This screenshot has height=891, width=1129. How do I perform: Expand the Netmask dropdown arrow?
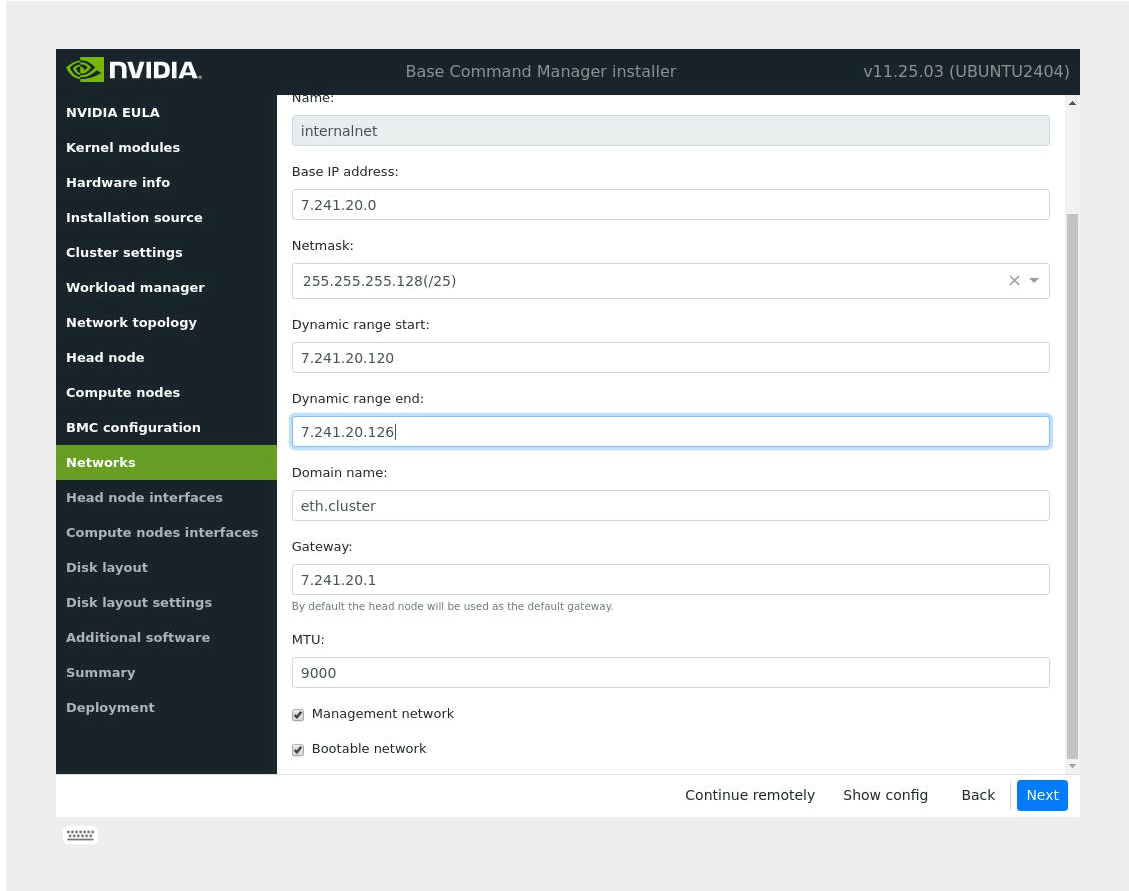pos(1034,281)
